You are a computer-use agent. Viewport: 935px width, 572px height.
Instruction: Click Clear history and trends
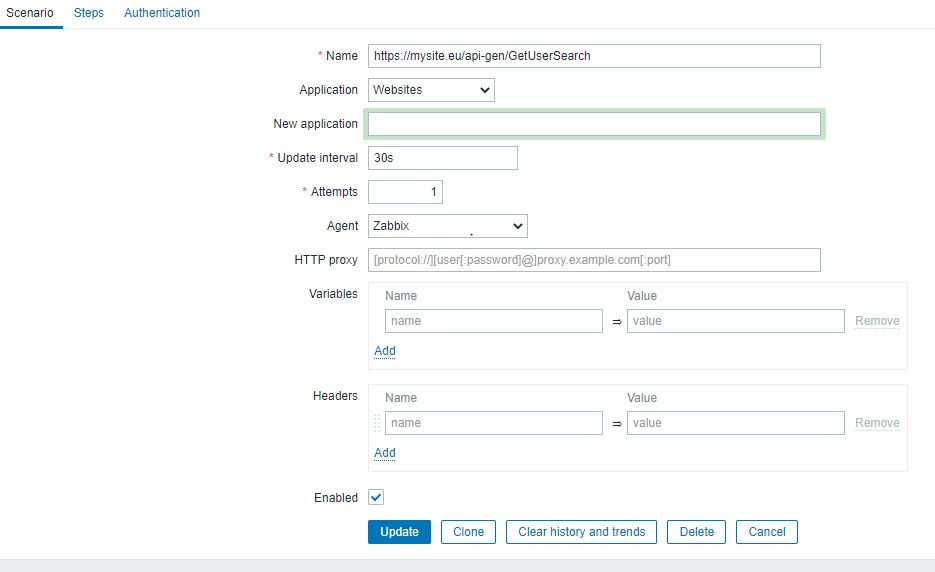click(582, 532)
